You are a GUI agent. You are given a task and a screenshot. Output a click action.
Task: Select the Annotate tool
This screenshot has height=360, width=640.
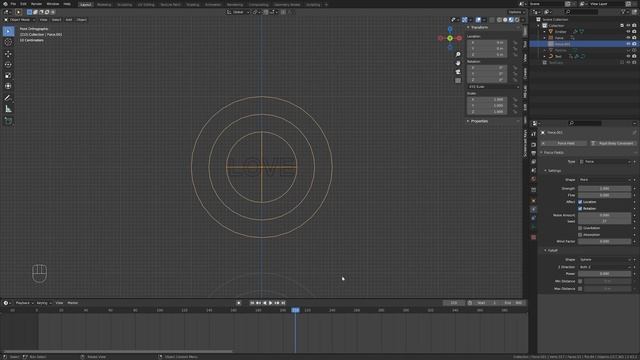(x=8, y=98)
